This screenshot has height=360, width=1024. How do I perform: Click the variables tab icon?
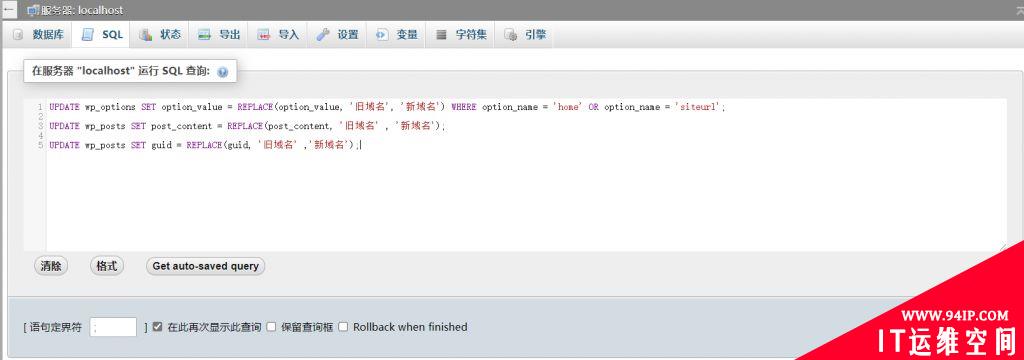(381, 35)
